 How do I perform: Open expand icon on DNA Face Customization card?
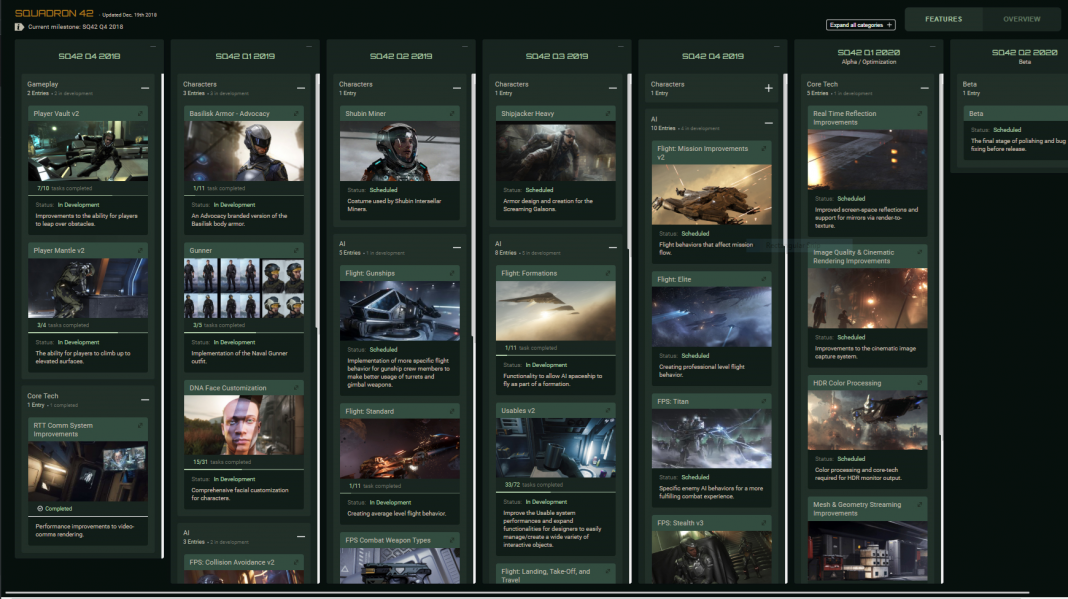296,388
